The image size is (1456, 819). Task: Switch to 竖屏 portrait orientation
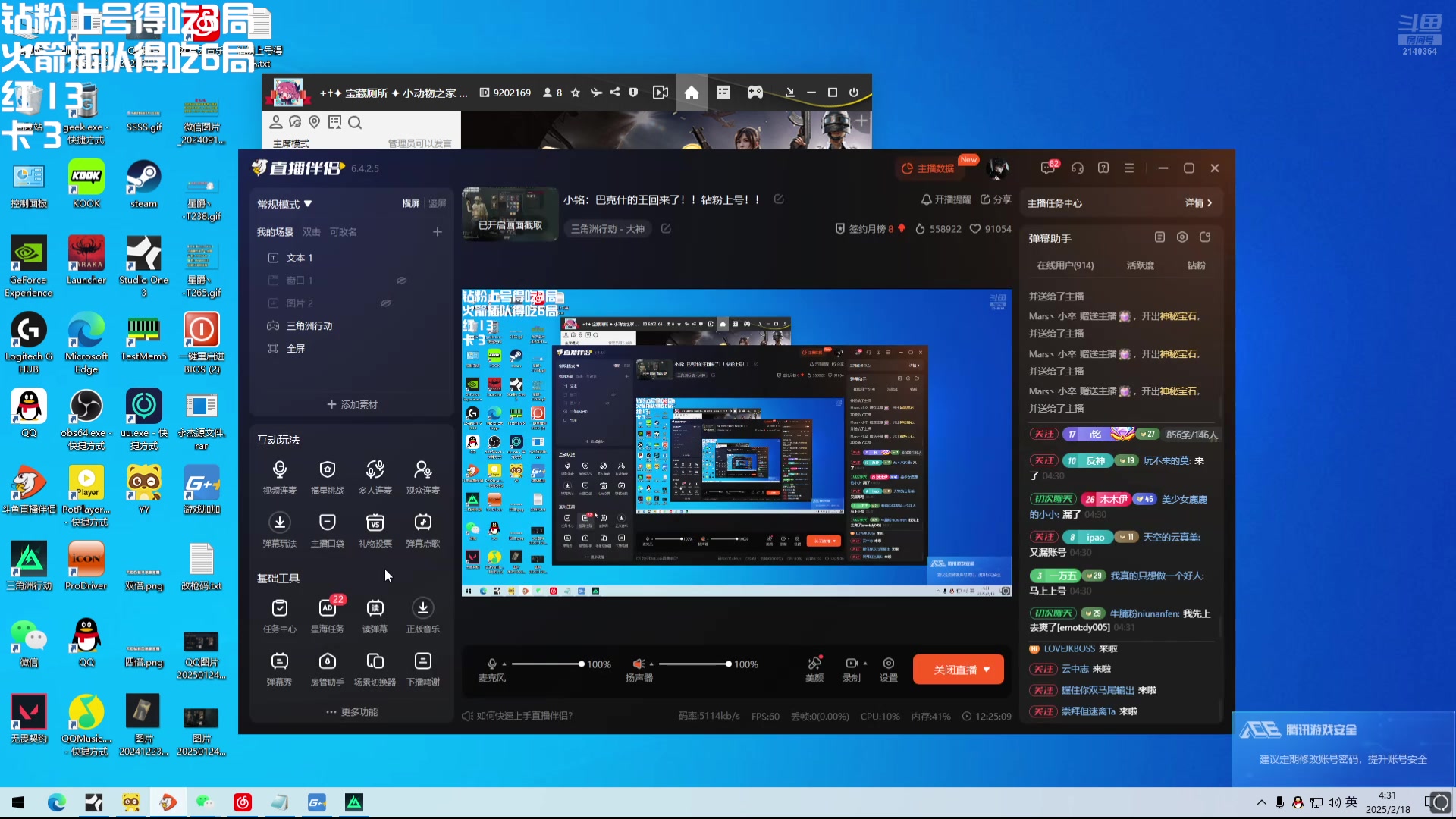click(438, 203)
